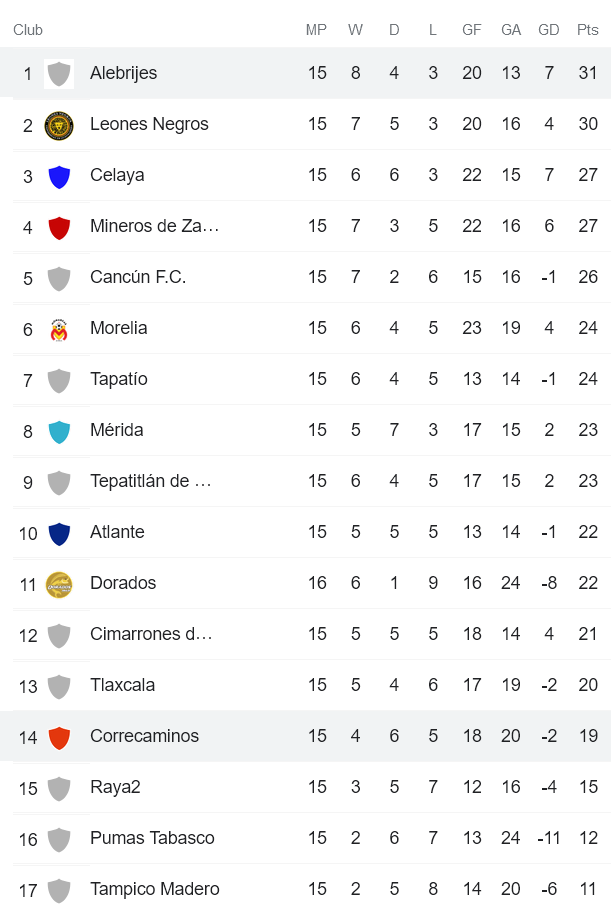Click the navy Atlante shield icon
Viewport: 611px width, 924px height.
point(59,533)
